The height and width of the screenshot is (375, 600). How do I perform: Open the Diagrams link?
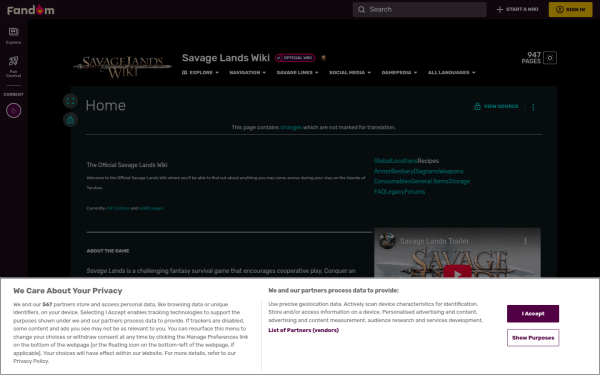tap(426, 171)
